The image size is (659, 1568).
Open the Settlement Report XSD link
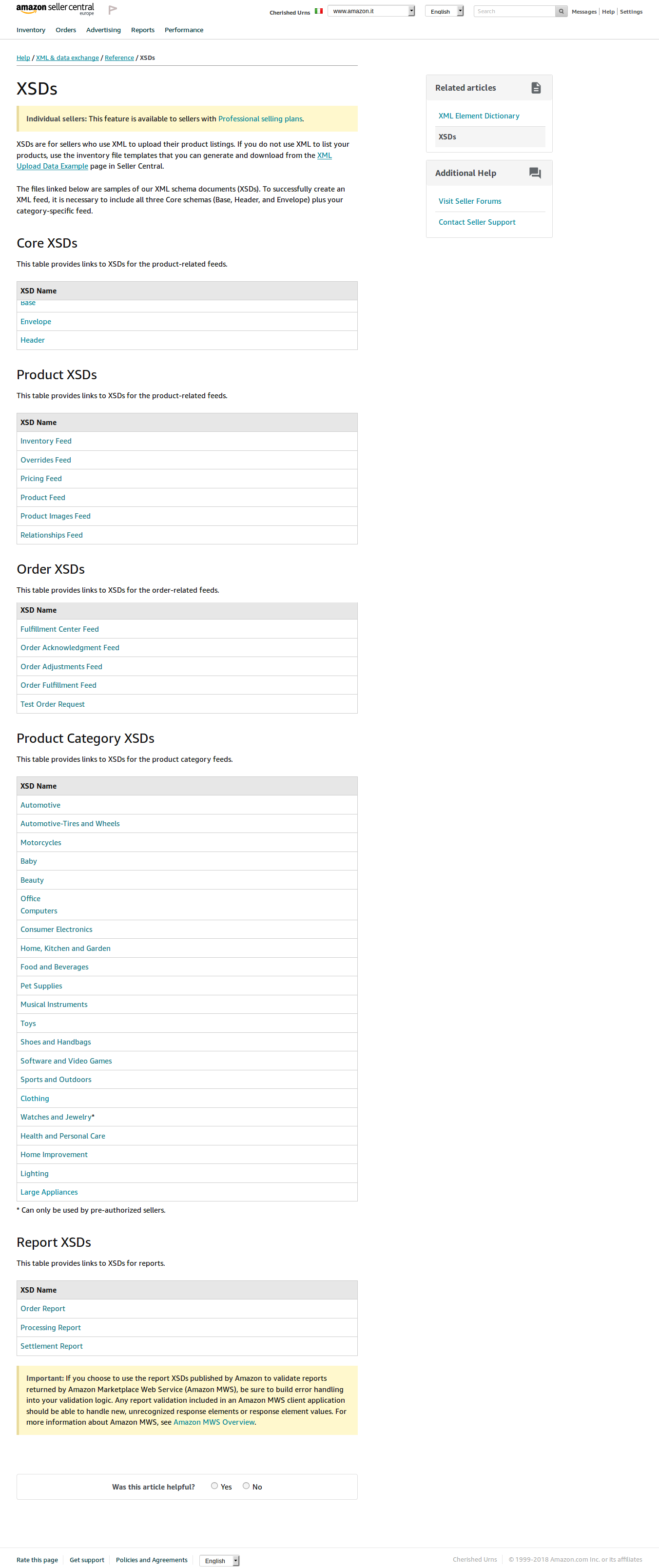pyautogui.click(x=52, y=1346)
